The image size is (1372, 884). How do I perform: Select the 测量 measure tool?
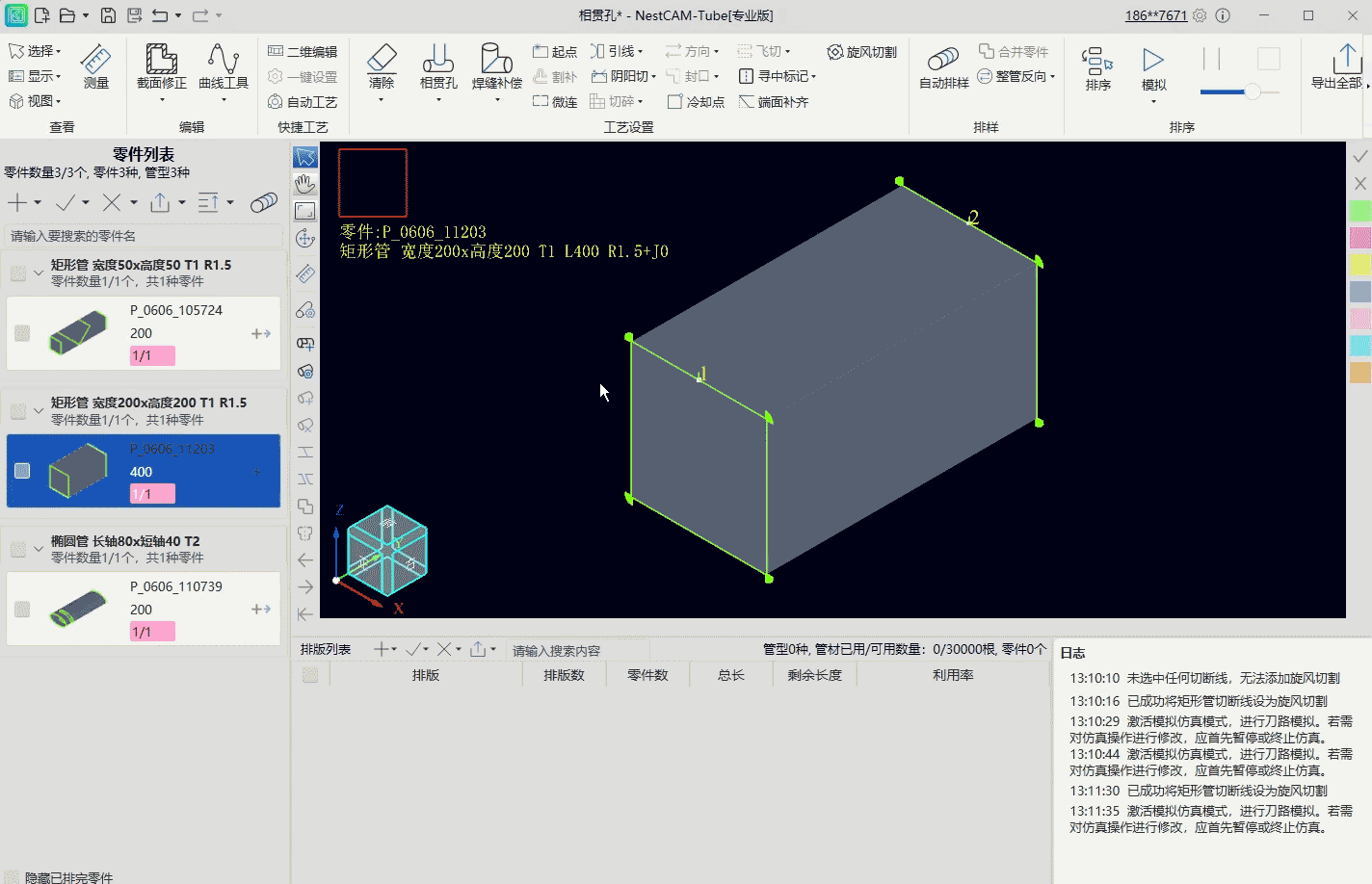pyautogui.click(x=95, y=66)
